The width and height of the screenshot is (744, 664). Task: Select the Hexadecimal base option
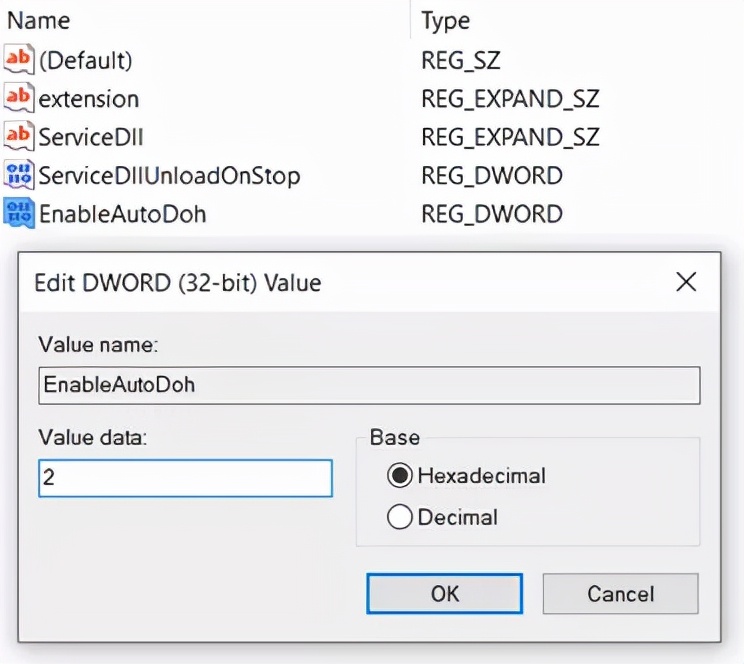click(x=400, y=475)
